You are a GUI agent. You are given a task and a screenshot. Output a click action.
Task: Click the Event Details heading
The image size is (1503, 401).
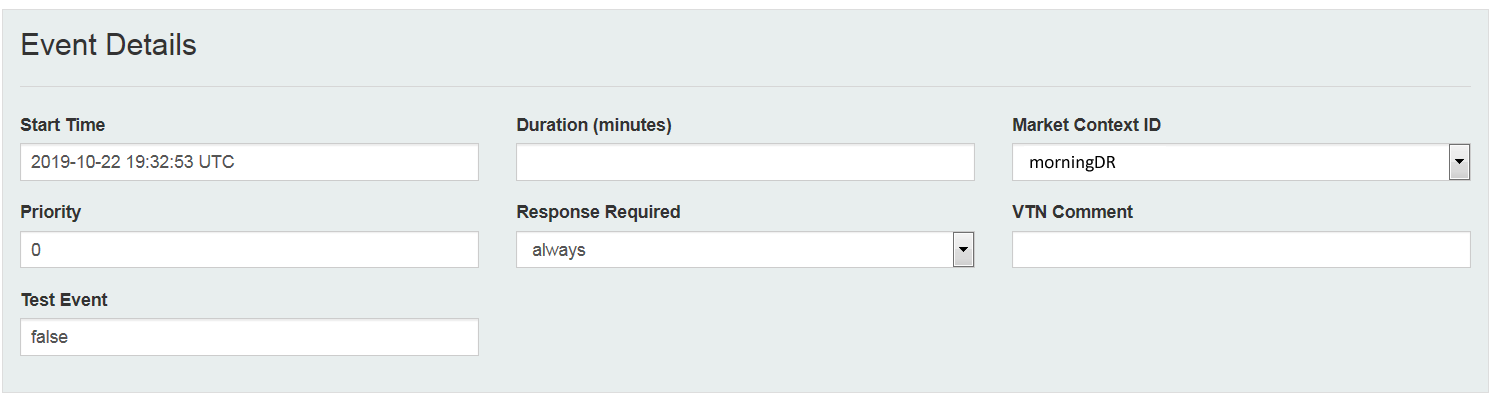[108, 45]
